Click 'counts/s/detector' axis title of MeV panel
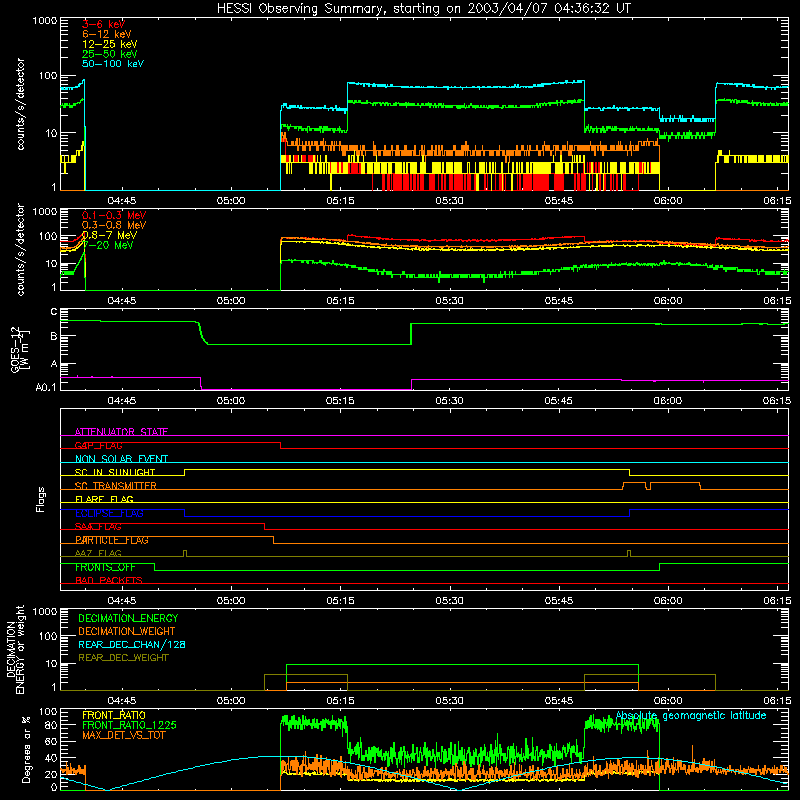 coord(20,249)
